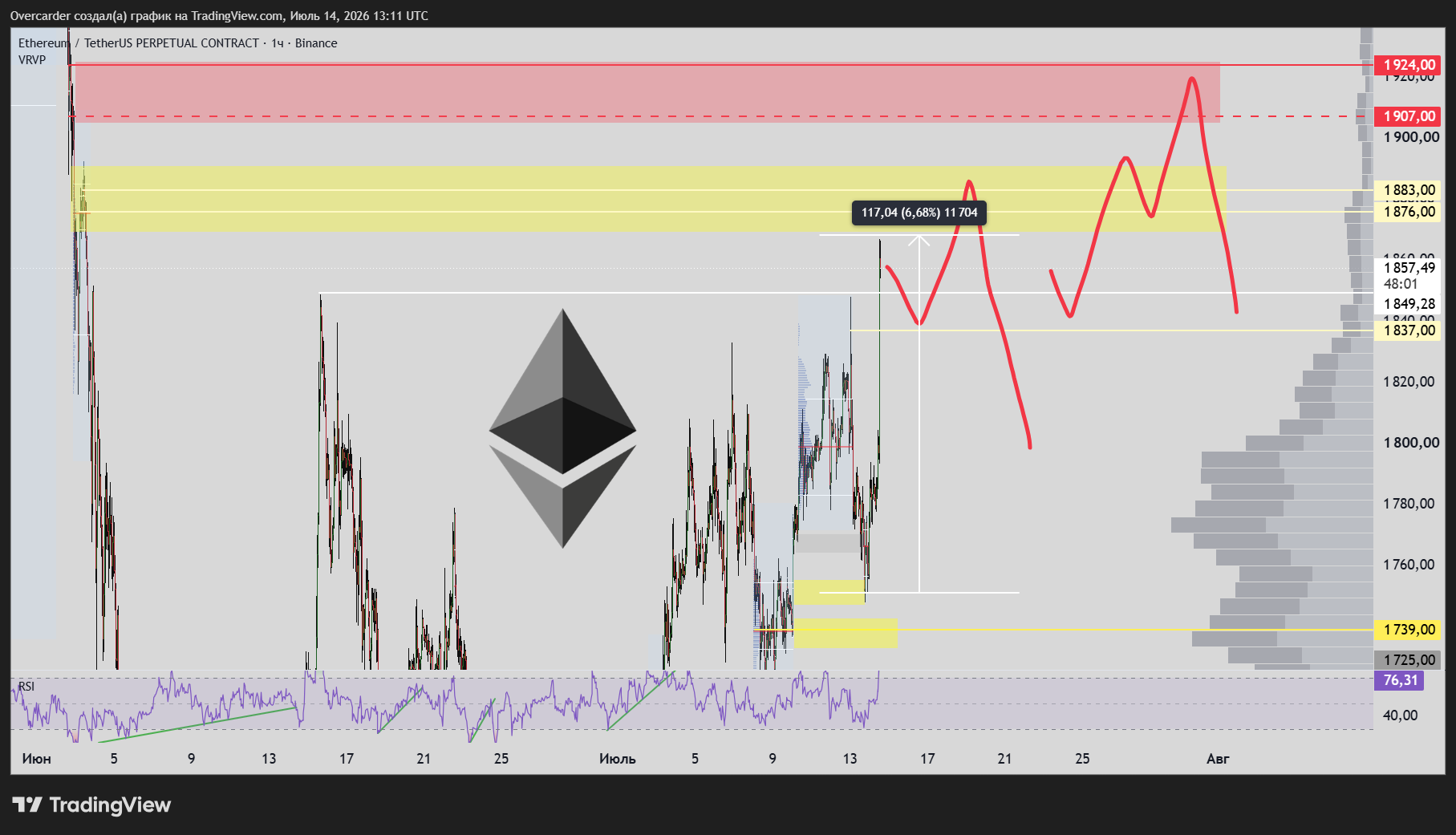The width and height of the screenshot is (1456, 835).
Task: Click the RSI indicator title
Action: click(x=26, y=687)
